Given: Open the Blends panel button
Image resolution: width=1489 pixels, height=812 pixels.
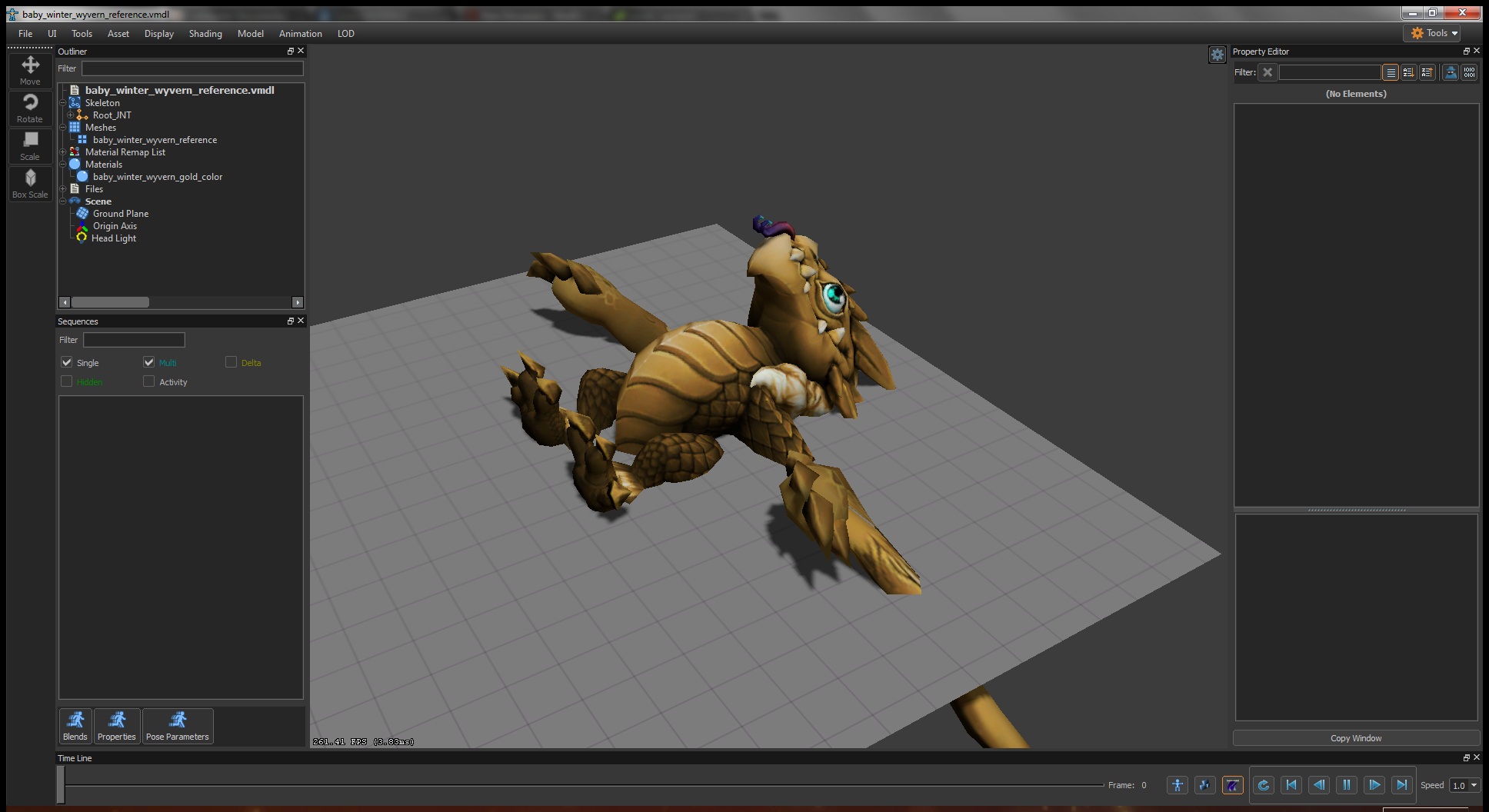Looking at the screenshot, I should point(75,726).
